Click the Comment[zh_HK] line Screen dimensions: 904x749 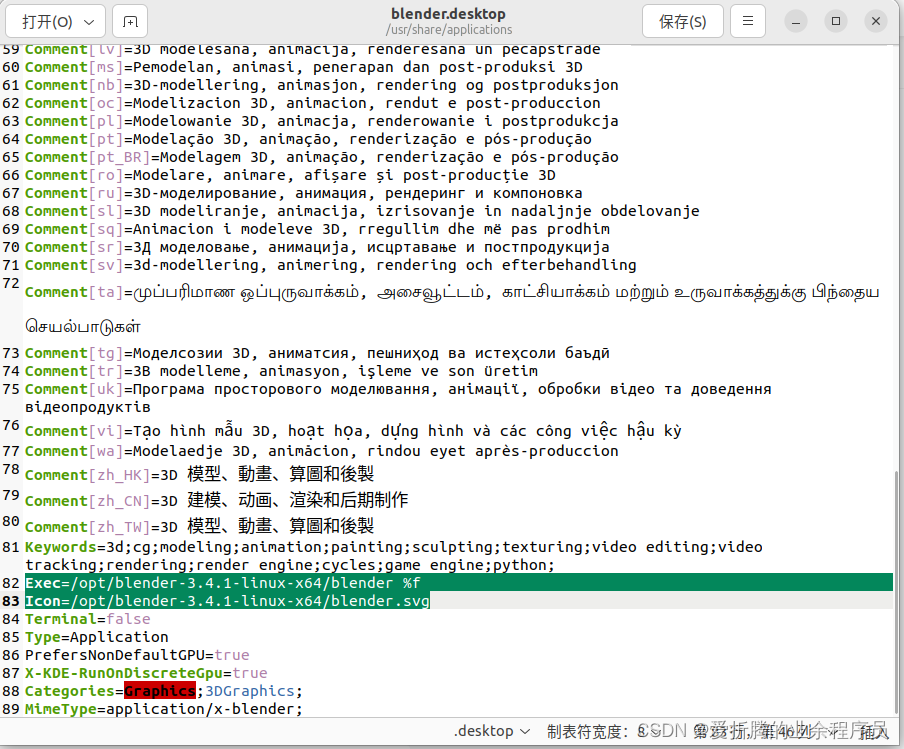coord(199,474)
